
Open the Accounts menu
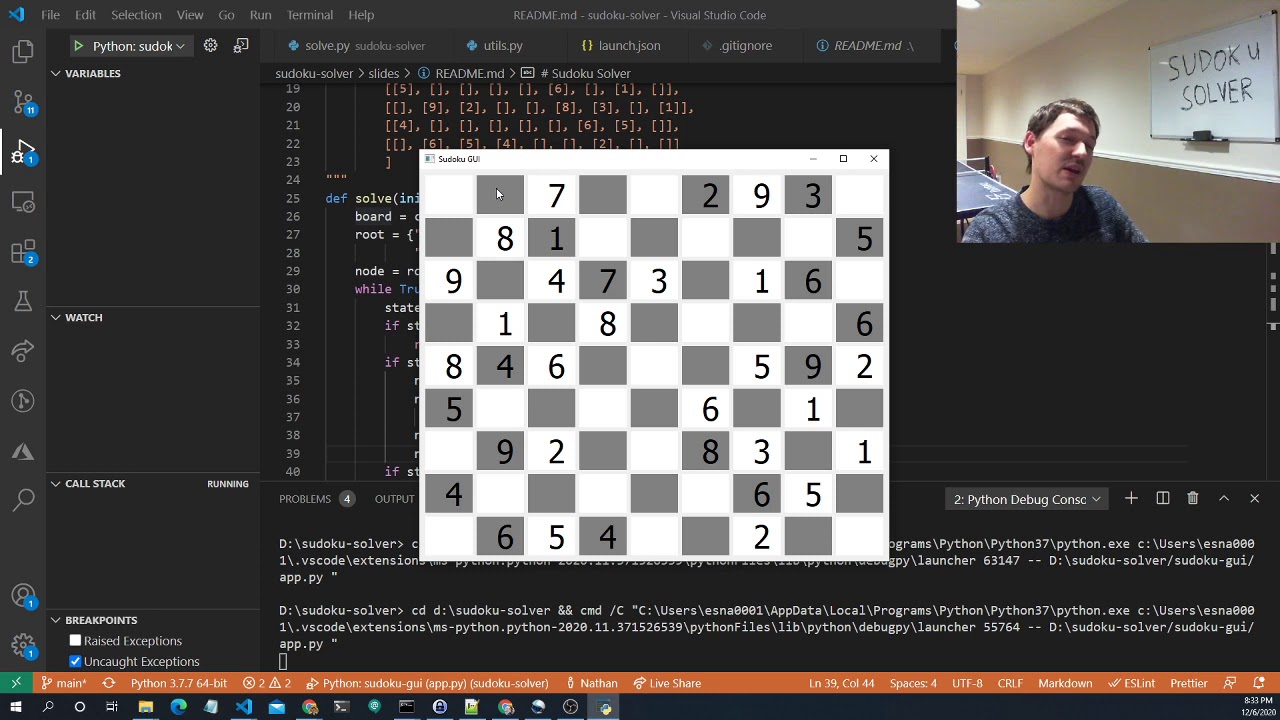point(23,596)
